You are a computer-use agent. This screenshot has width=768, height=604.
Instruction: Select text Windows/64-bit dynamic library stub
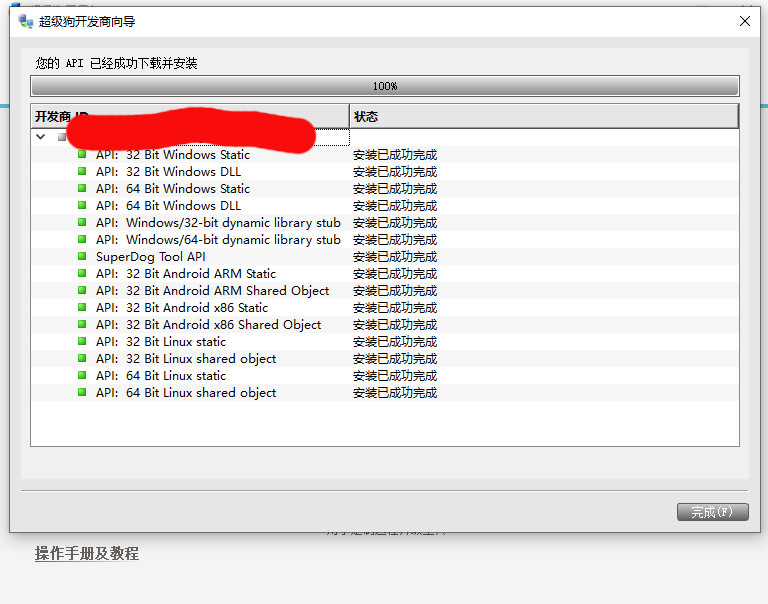233,240
